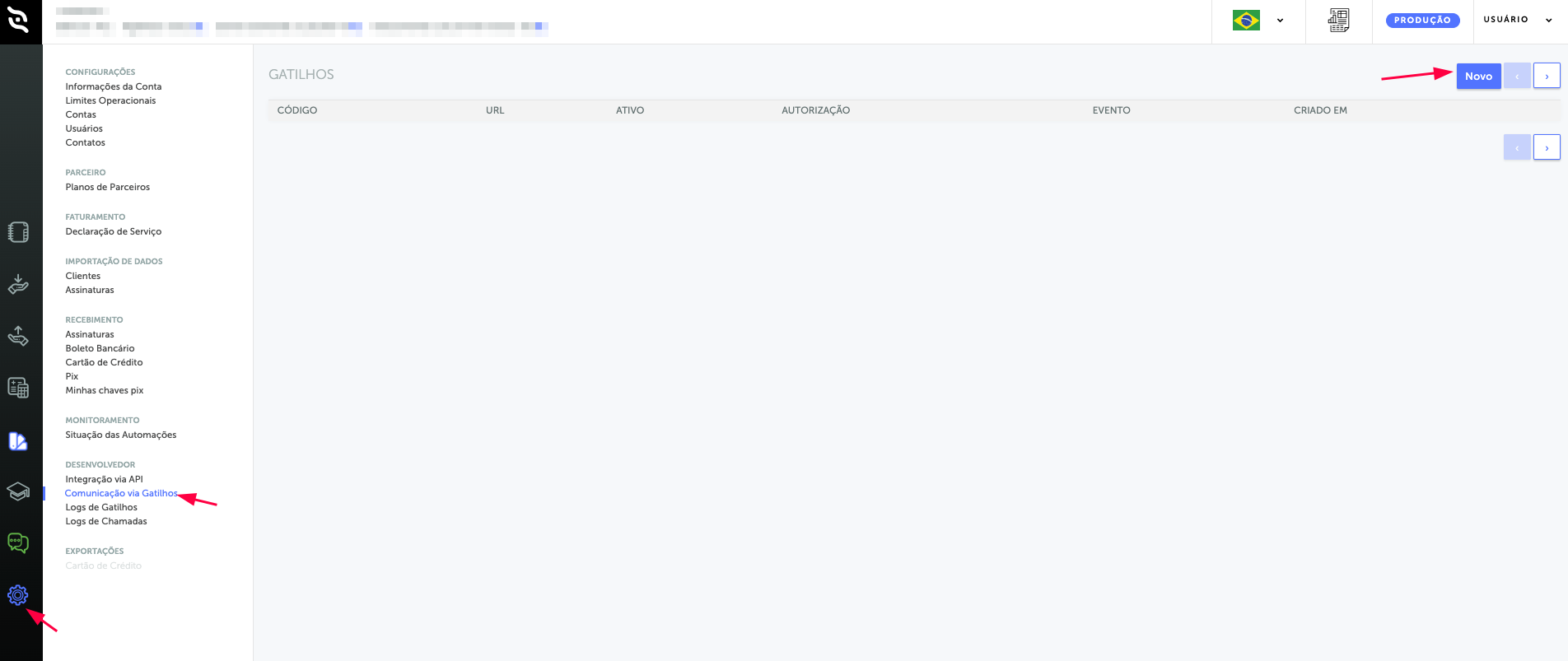Click the AUTORIZAÇÃO column header
The height and width of the screenshot is (661, 1568).
815,110
